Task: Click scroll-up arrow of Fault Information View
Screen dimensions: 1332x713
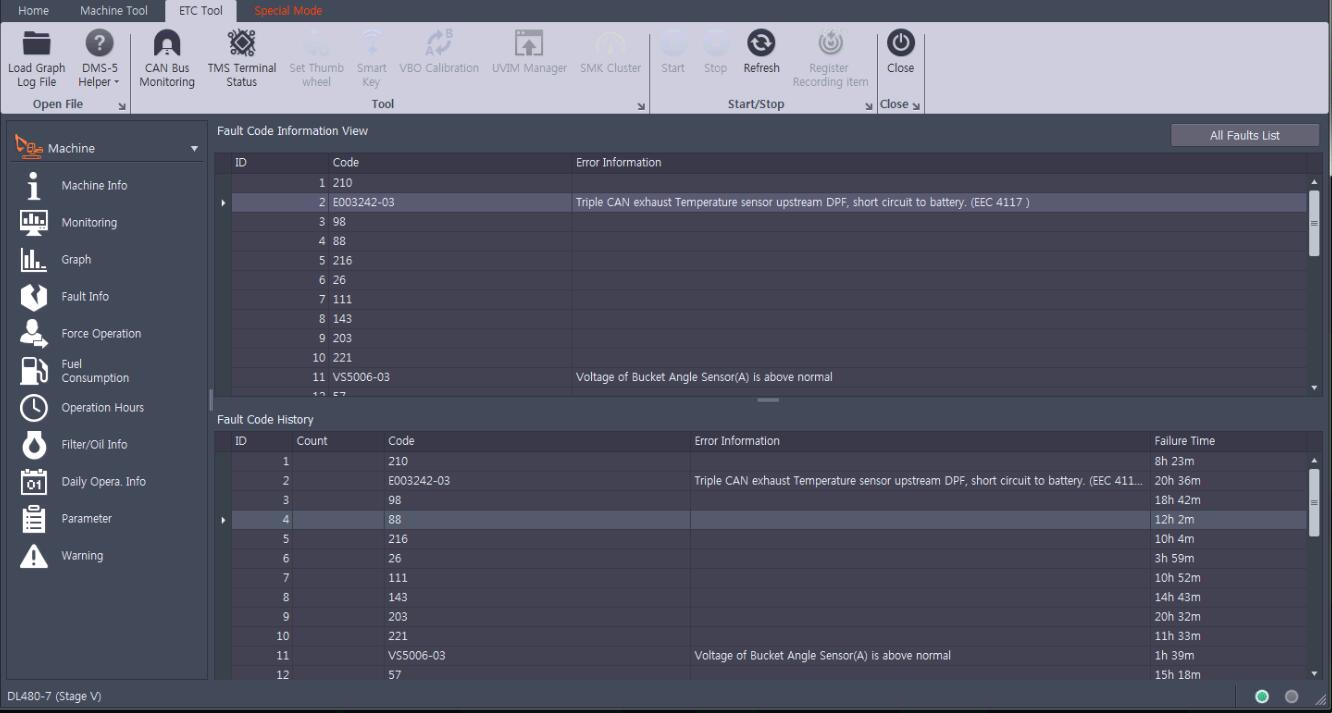Action: (x=1314, y=181)
